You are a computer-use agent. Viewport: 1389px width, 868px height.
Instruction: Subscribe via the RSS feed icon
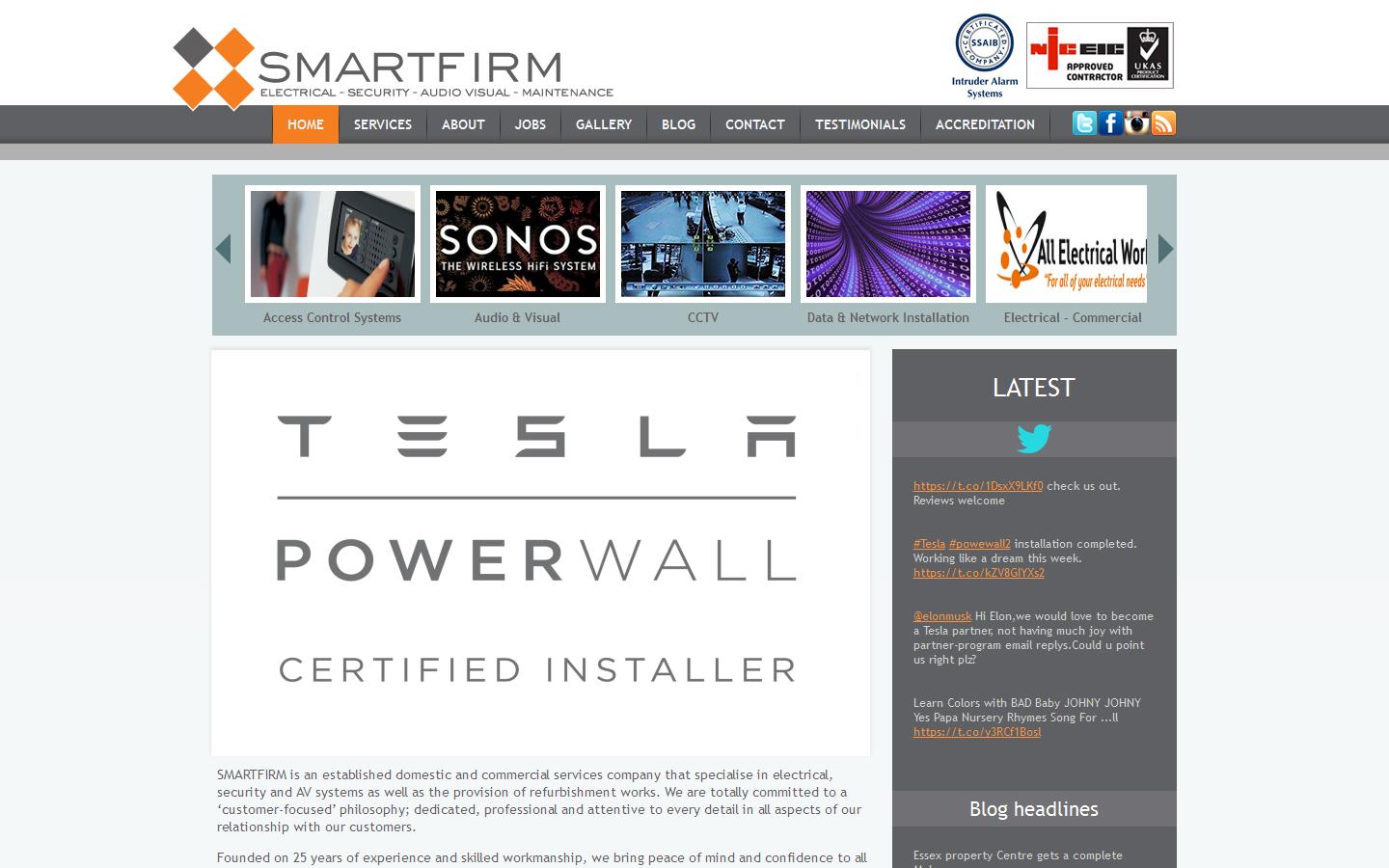click(1162, 123)
